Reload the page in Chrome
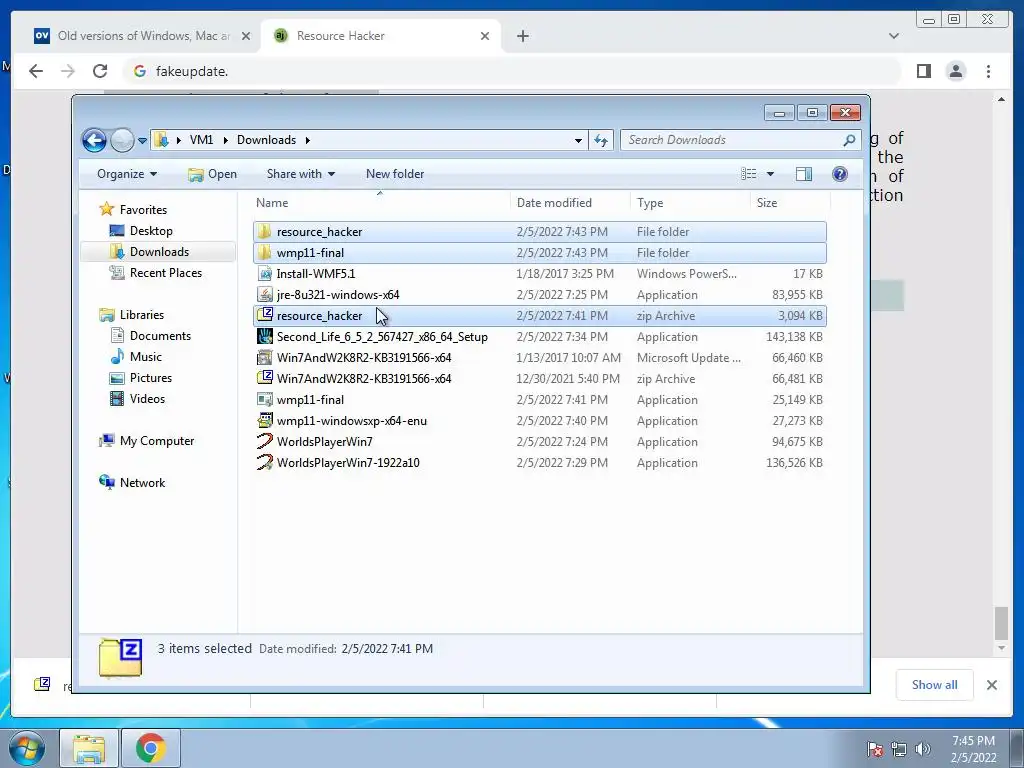Screen dimensions: 1024x768 point(100,71)
